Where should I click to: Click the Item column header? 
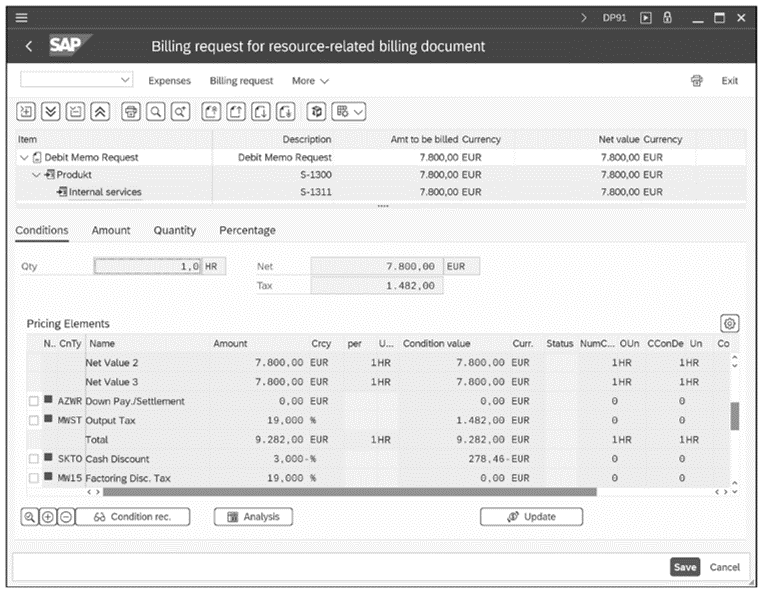[27, 140]
